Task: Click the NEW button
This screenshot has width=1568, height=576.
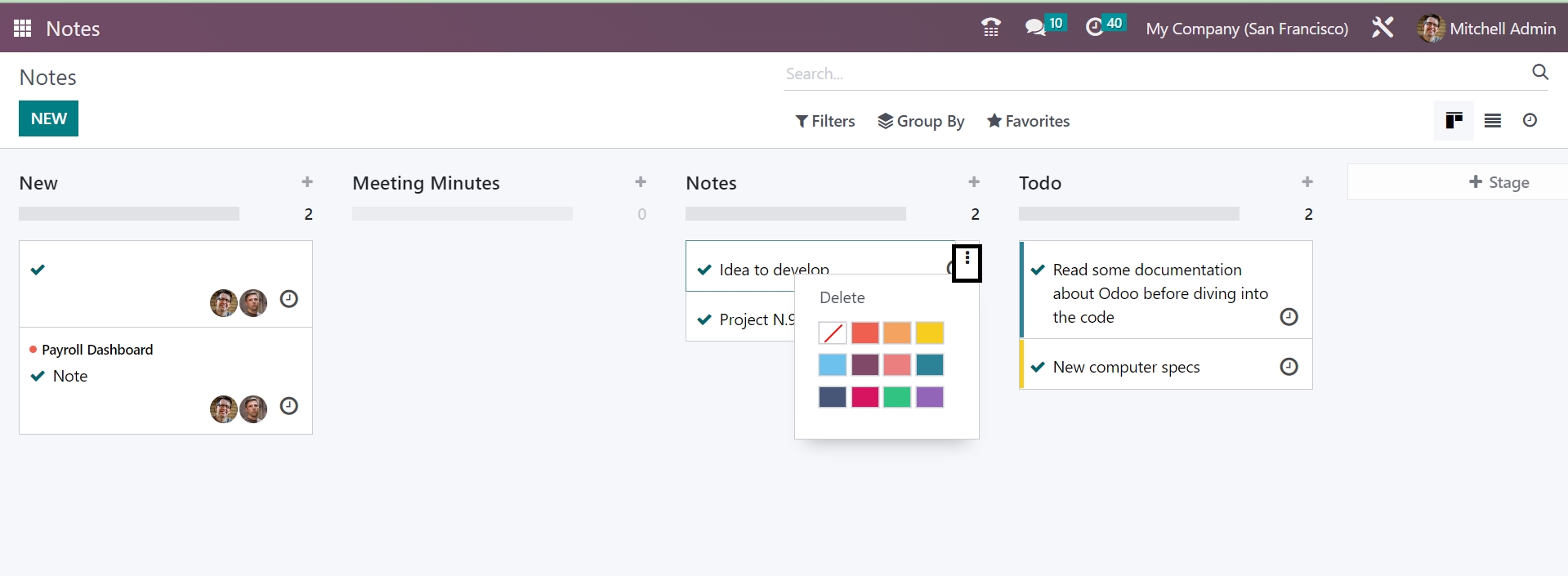Action: (48, 118)
